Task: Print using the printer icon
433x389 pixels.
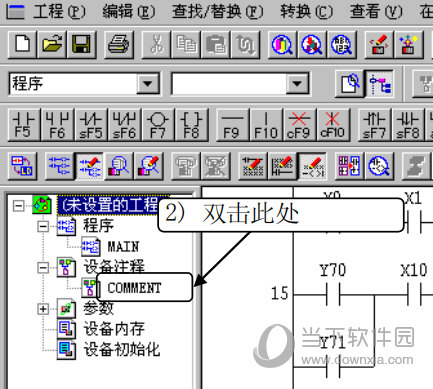Action: coord(119,44)
